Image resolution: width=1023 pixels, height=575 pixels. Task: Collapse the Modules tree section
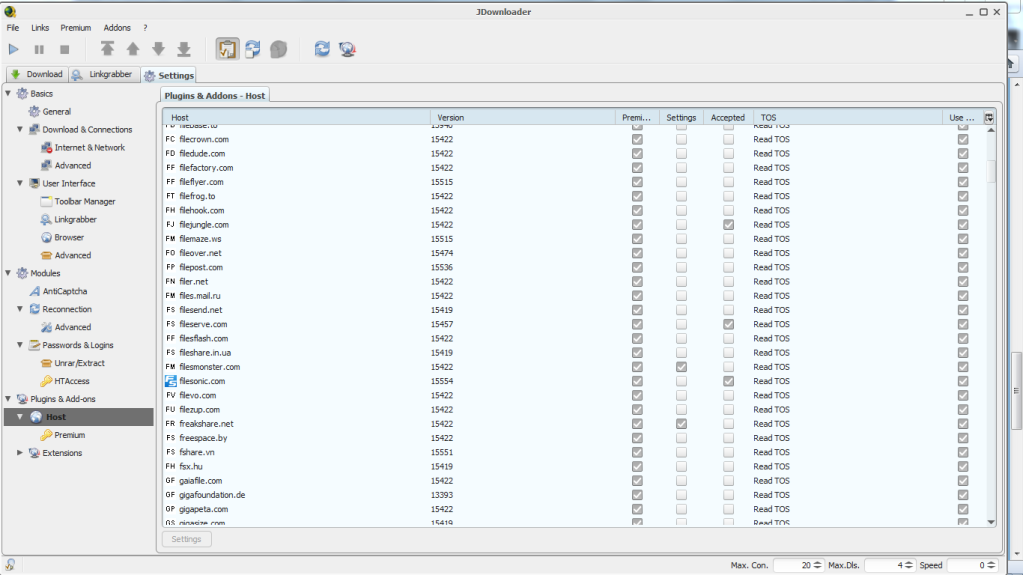tap(8, 273)
